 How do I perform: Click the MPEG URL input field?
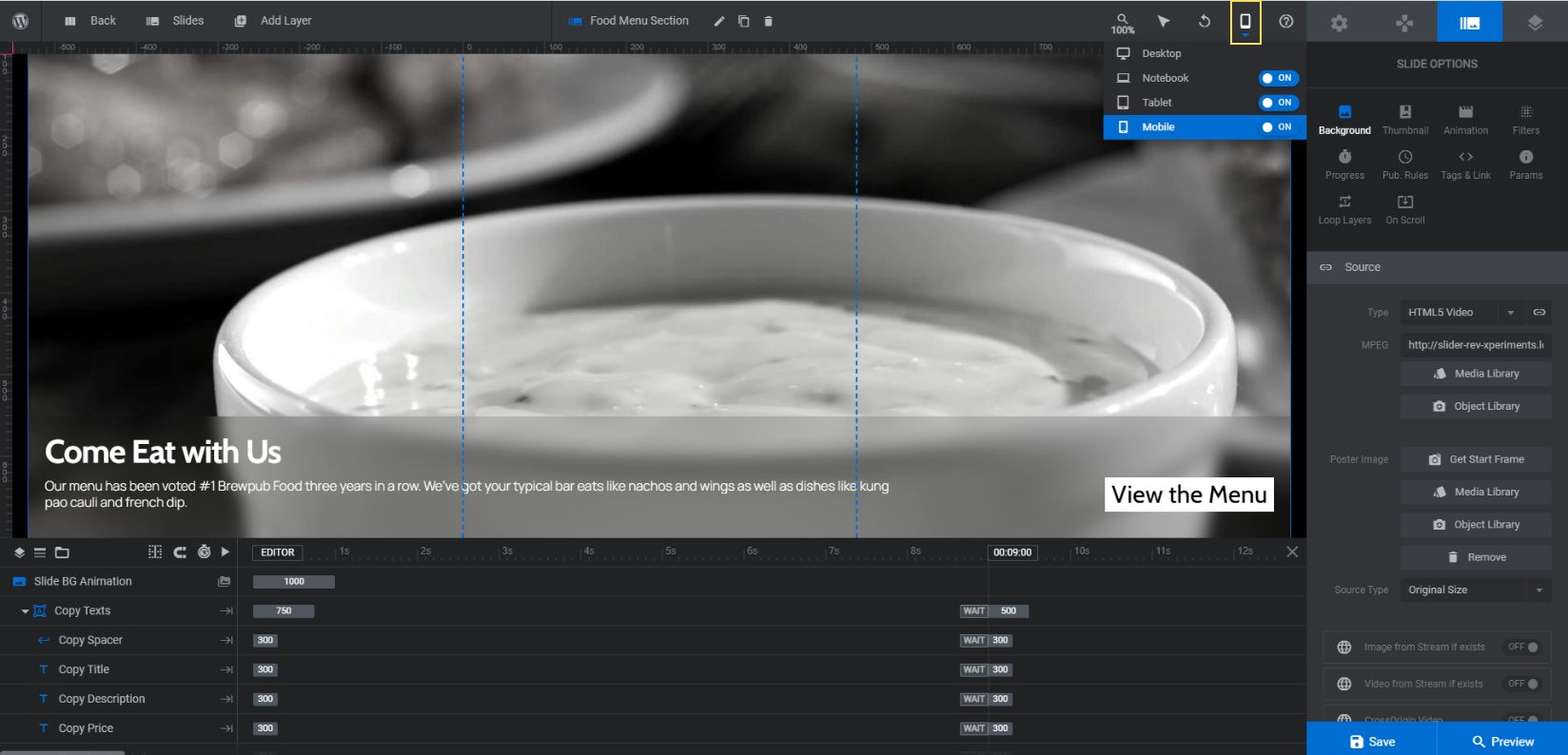coord(1476,345)
